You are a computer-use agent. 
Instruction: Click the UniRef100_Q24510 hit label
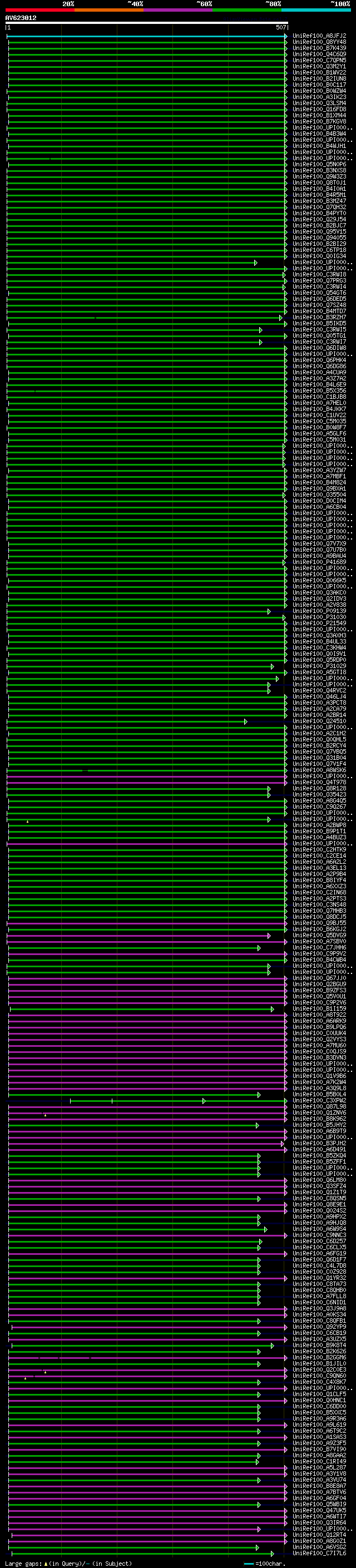319,721
